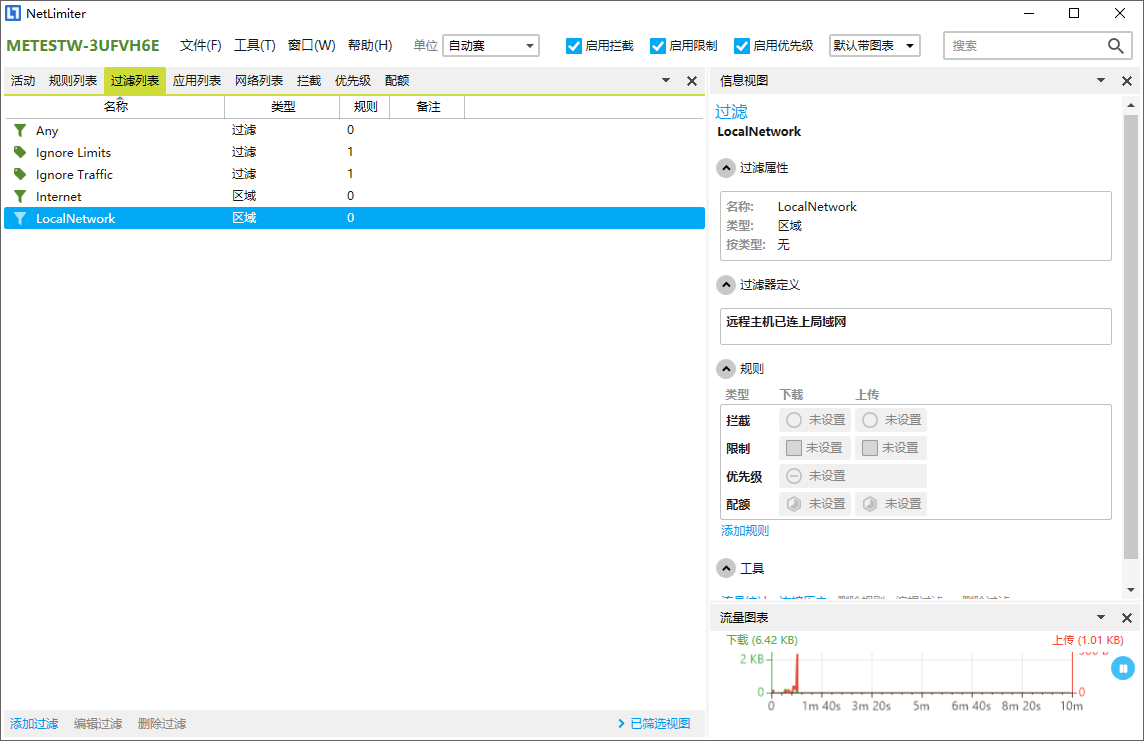Click the METESTW-3UFVH6E host name
The height and width of the screenshot is (741, 1144).
click(82, 45)
